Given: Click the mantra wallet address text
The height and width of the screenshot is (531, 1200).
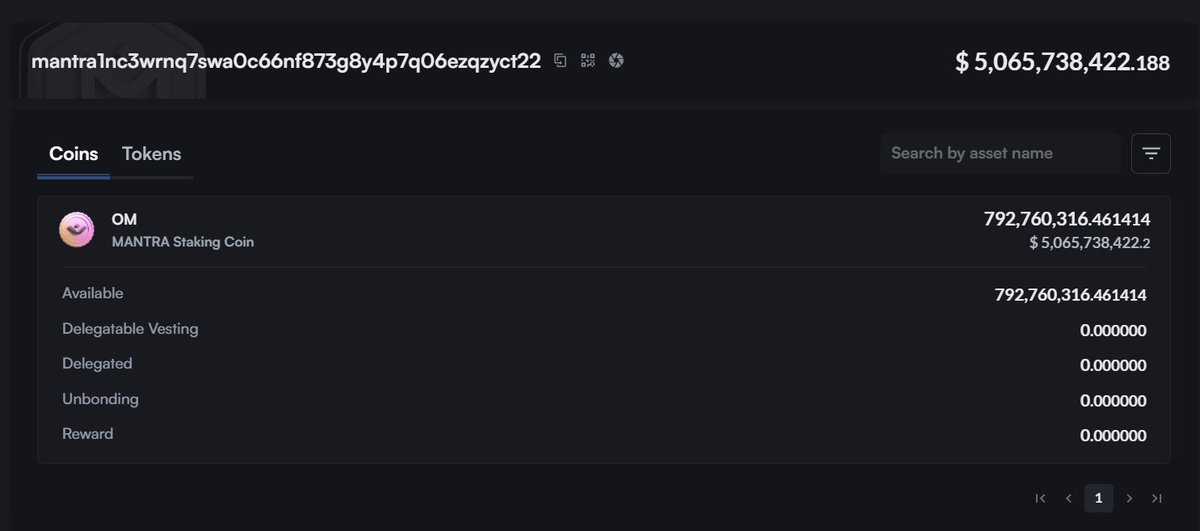Looking at the screenshot, I should click(x=286, y=61).
